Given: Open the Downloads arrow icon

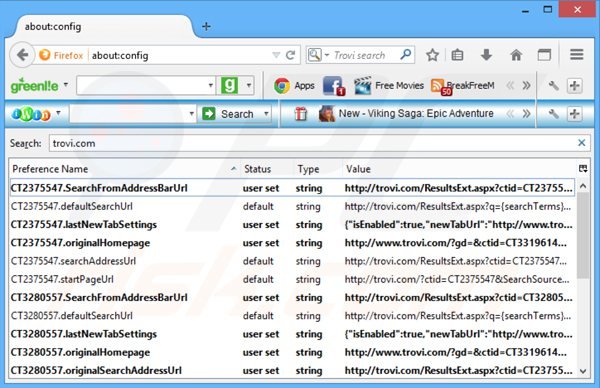Looking at the screenshot, I should tap(486, 55).
